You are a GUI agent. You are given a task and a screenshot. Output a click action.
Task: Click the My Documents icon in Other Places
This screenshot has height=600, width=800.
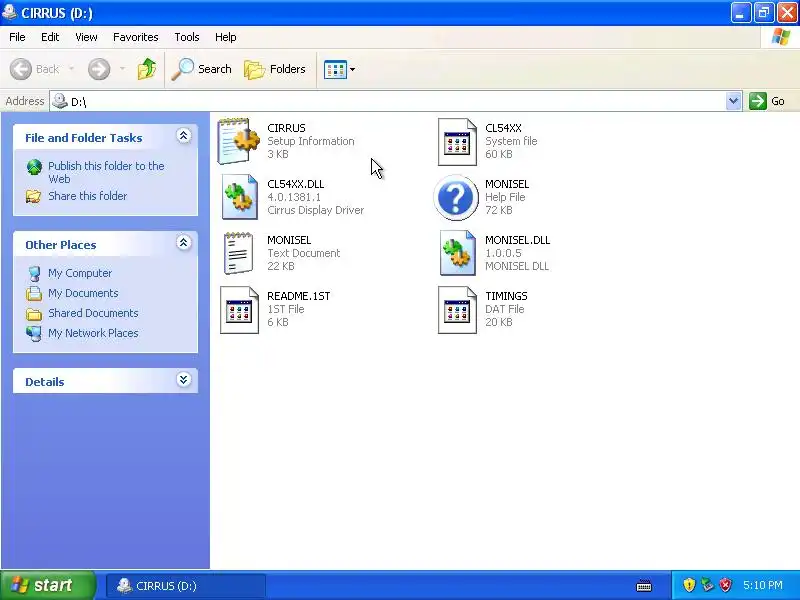coord(34,293)
